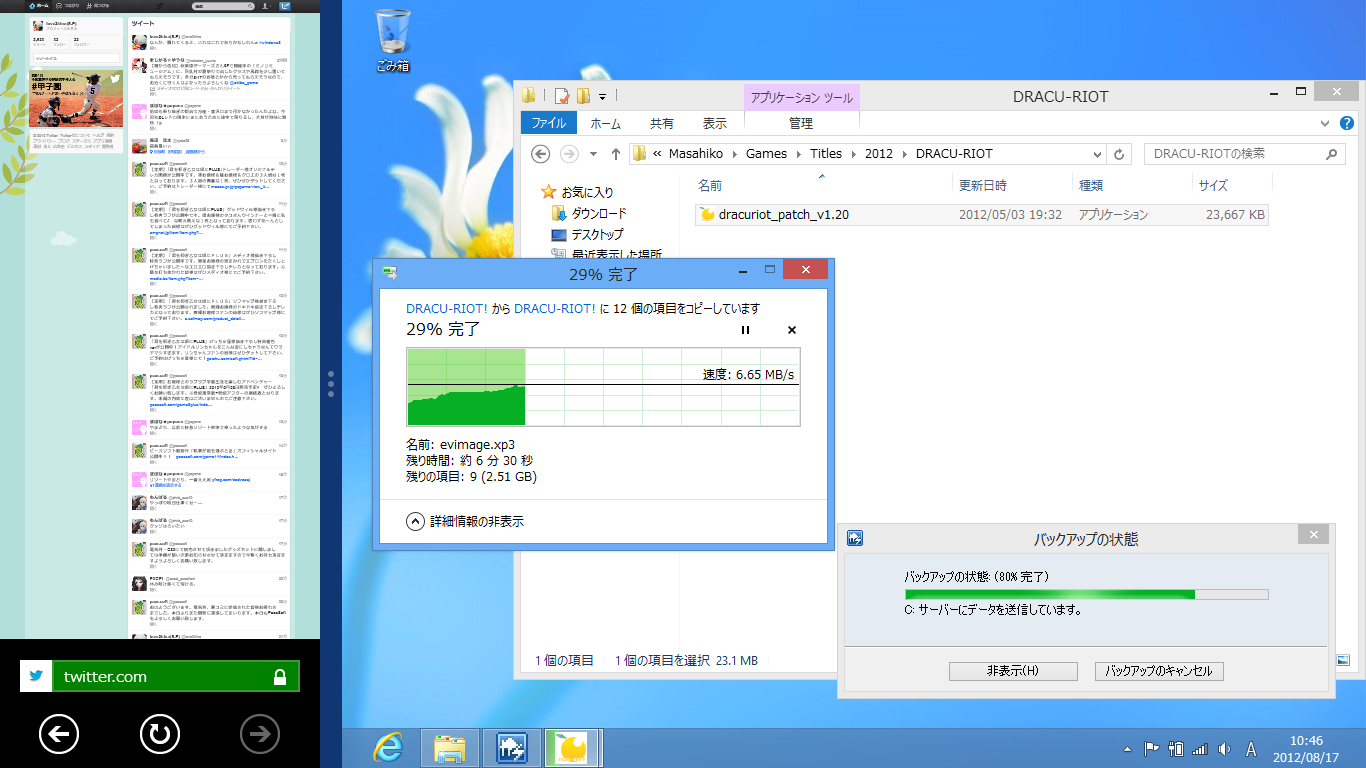Open the ファイル tab in Explorer

click(548, 124)
